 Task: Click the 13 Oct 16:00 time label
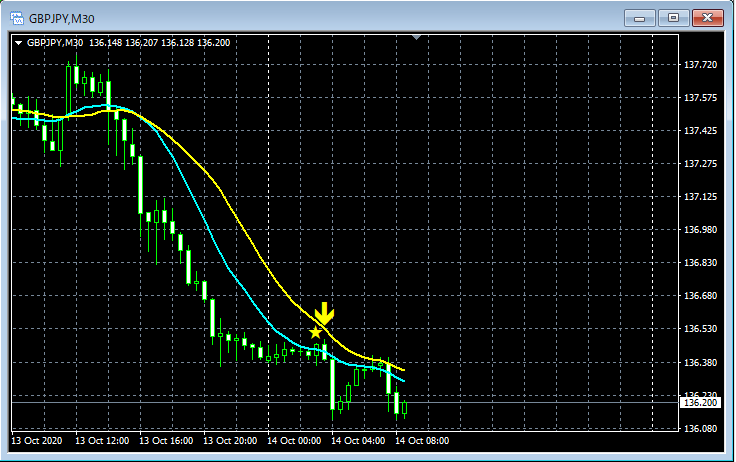coord(166,440)
